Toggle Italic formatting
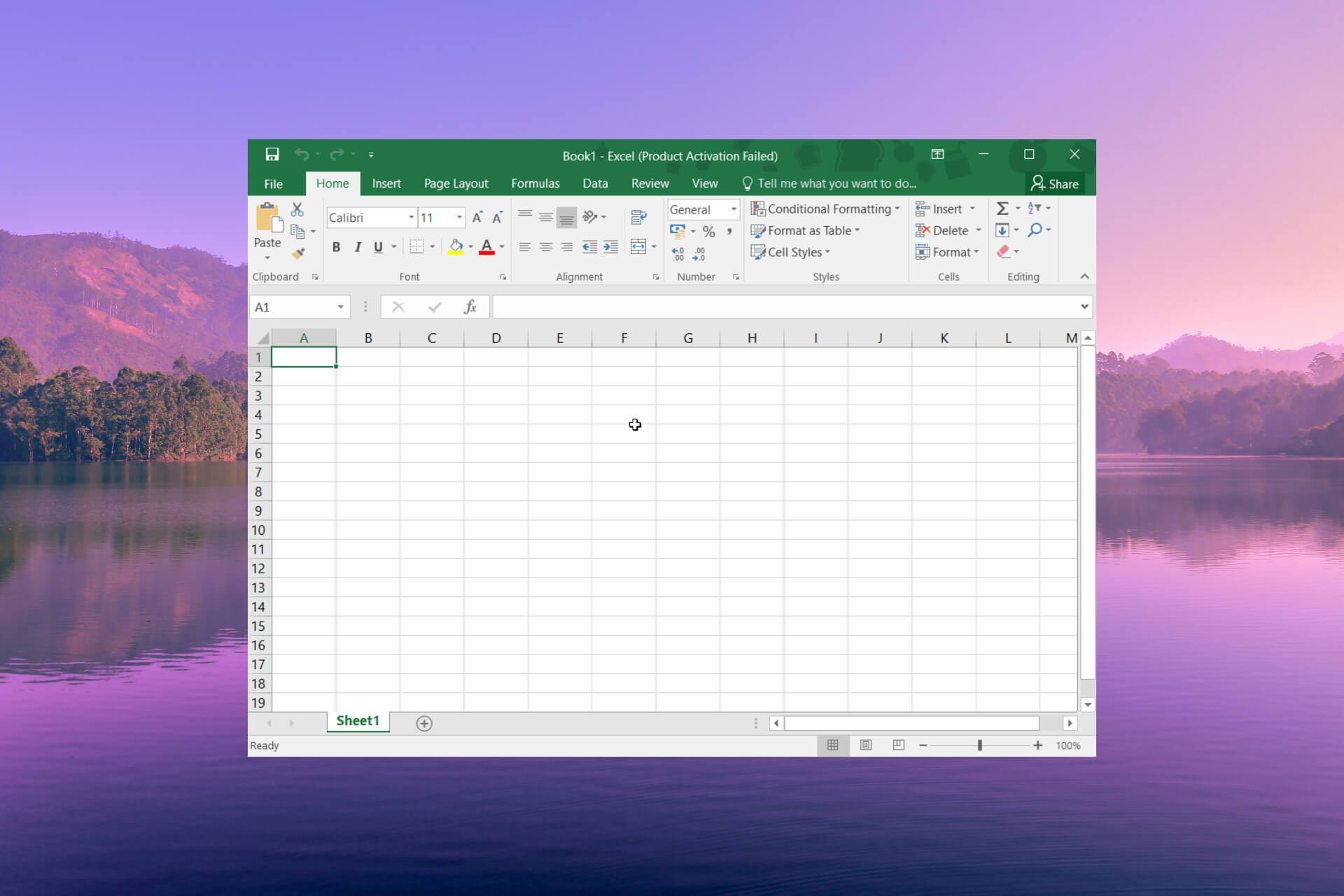1344x896 pixels. (358, 247)
